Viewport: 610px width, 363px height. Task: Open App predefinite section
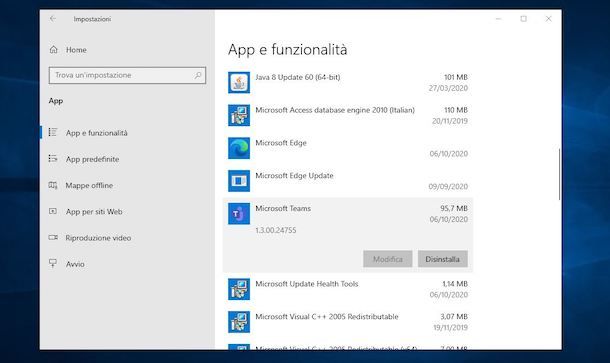[x=92, y=159]
